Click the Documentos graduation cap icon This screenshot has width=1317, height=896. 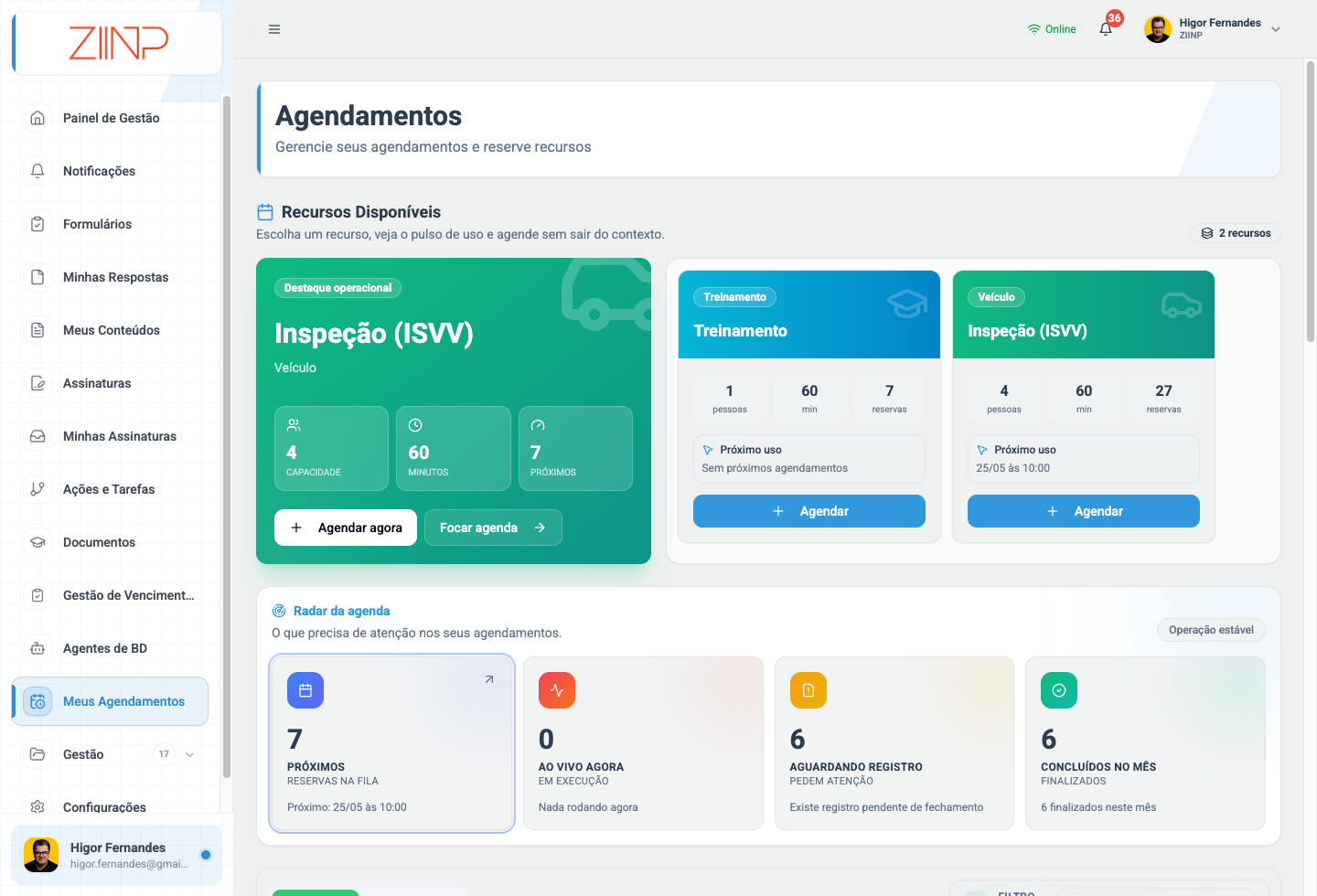[37, 542]
